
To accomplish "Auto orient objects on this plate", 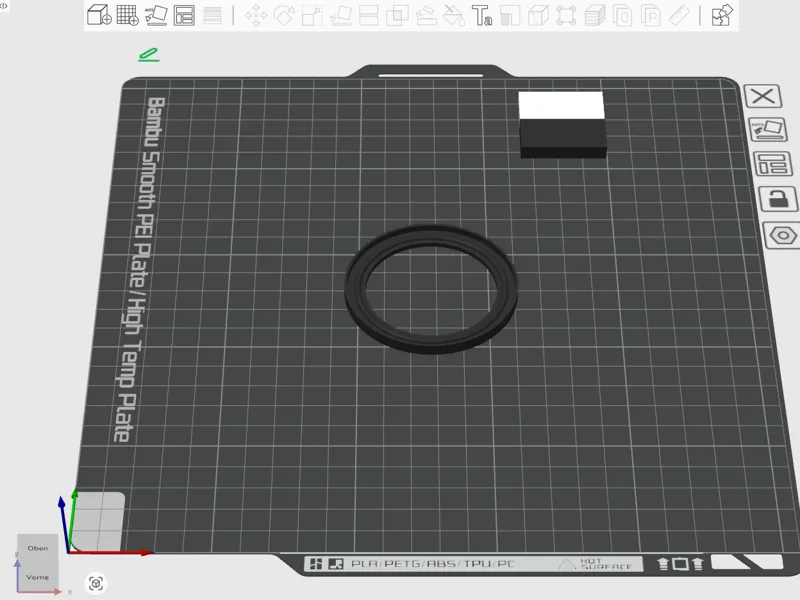I will pos(768,130).
